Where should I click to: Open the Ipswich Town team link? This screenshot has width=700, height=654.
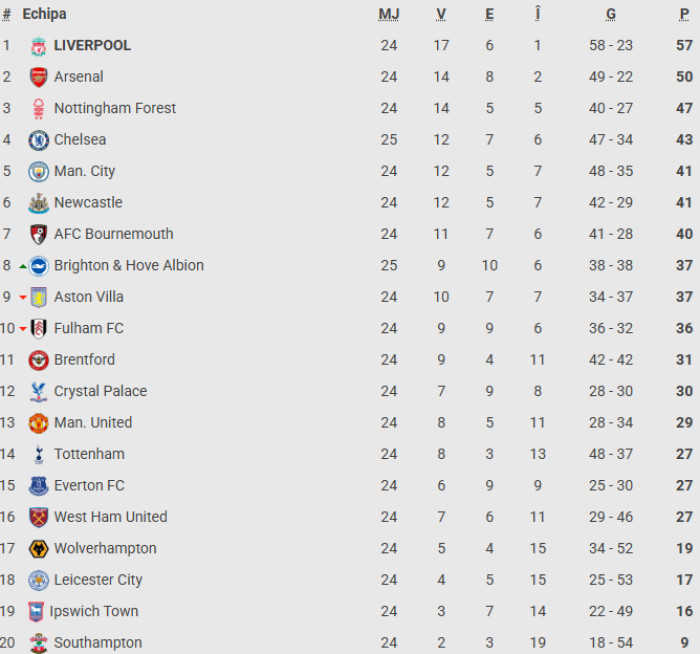[x=94, y=611]
